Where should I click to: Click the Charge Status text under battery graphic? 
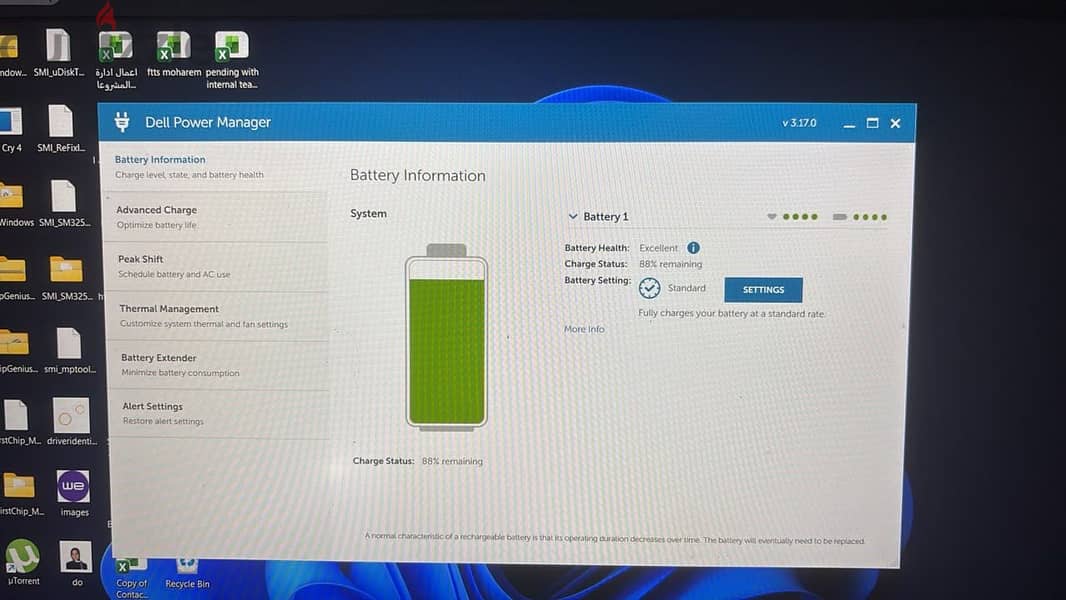[x=417, y=461]
